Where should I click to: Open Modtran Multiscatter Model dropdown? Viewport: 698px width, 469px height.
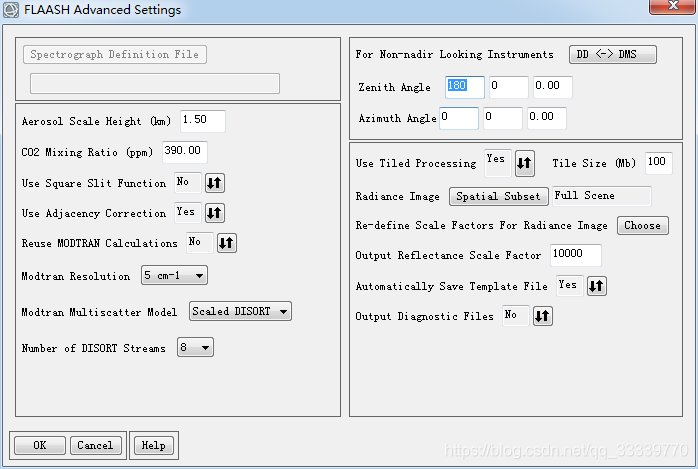click(x=240, y=311)
